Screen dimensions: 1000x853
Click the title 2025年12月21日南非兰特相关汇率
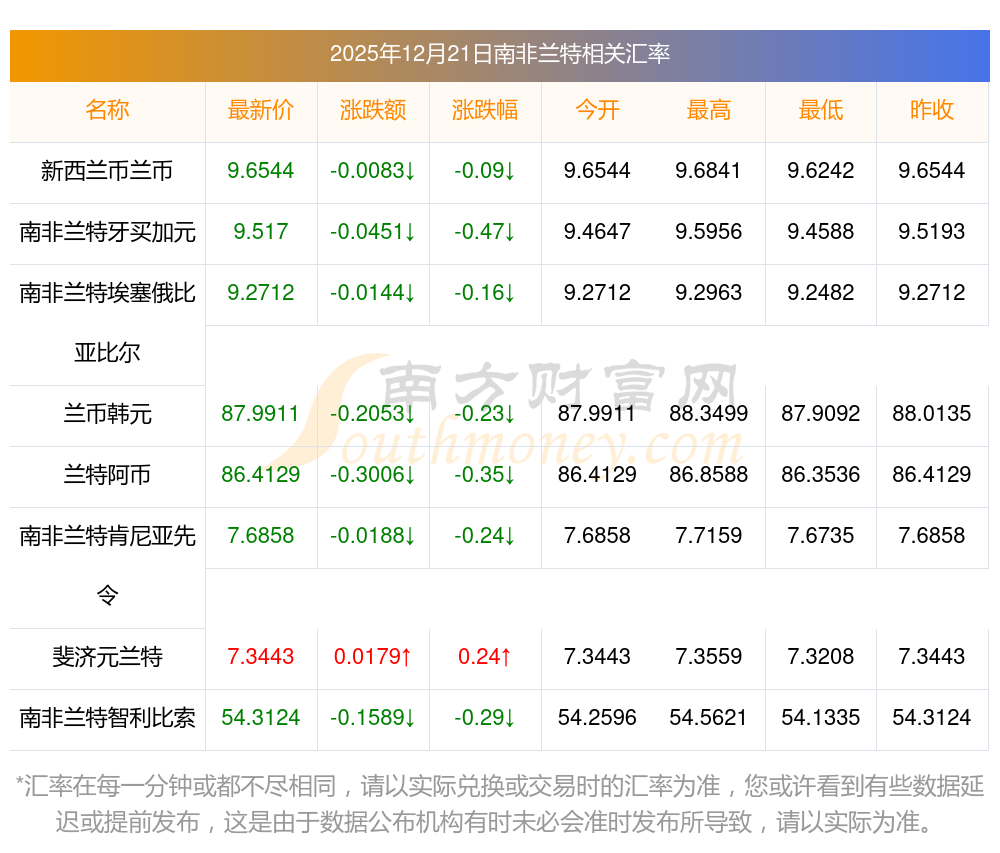coord(499,54)
